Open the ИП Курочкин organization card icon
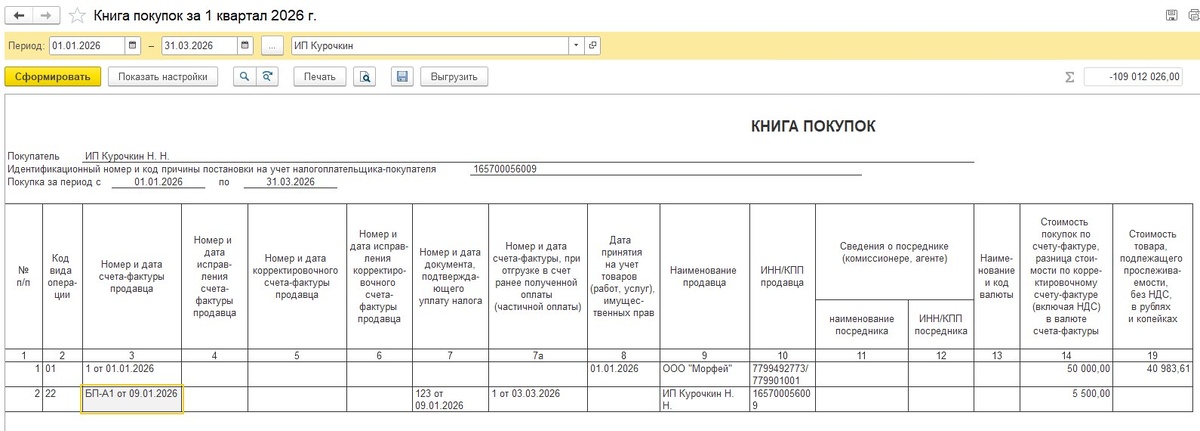Viewport: 1200px width, 431px height. (593, 46)
